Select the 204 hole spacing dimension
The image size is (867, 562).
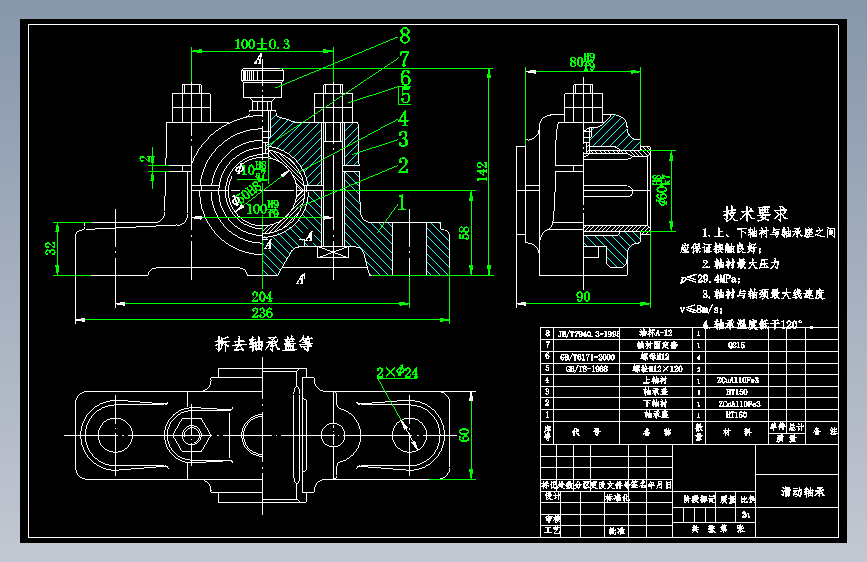tap(262, 297)
